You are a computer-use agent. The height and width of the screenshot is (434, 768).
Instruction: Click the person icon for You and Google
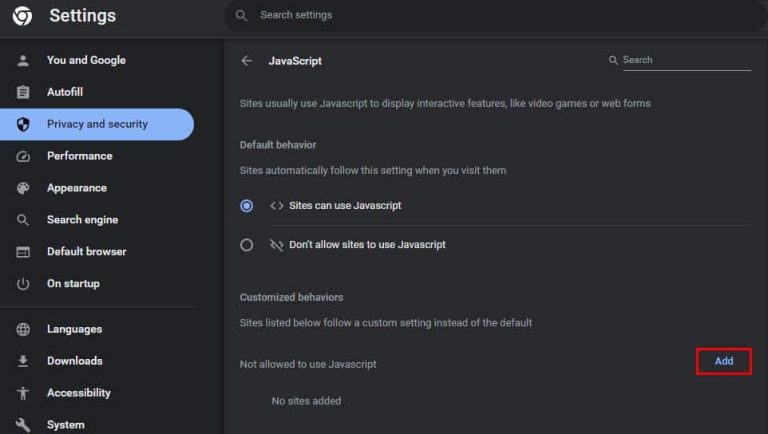pos(23,60)
